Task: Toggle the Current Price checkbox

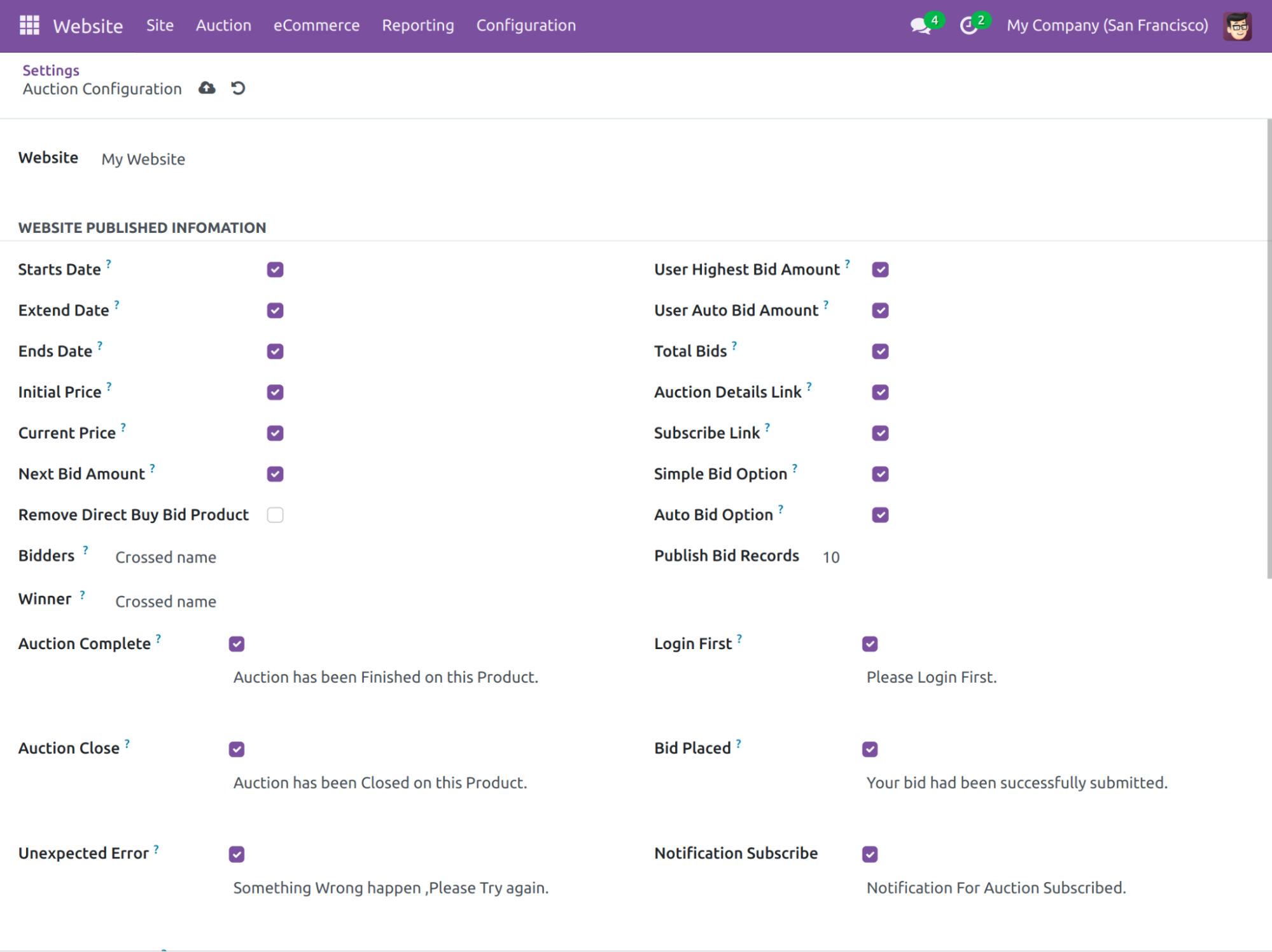Action: point(275,433)
